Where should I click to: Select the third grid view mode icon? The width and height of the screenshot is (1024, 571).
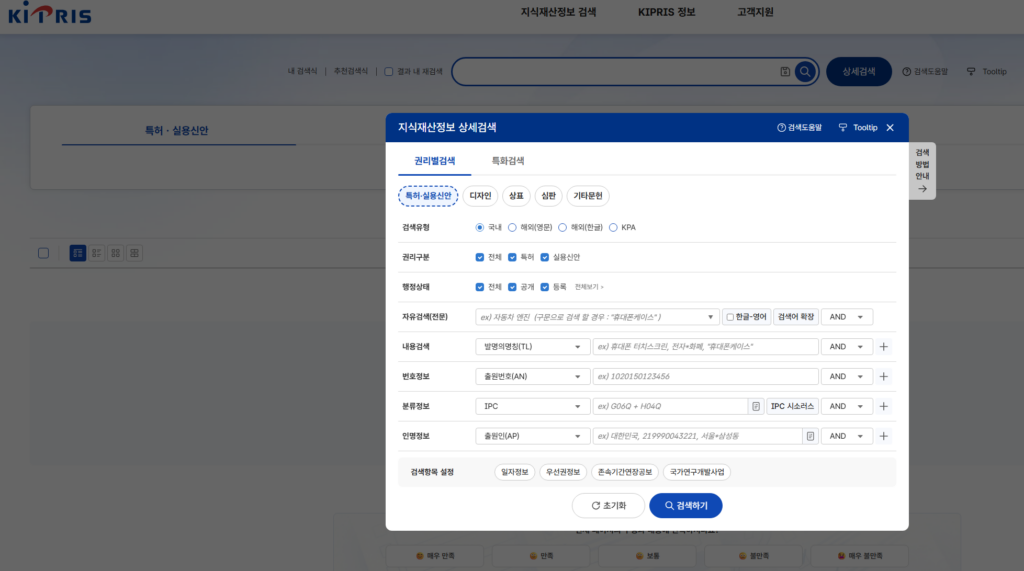(116, 253)
